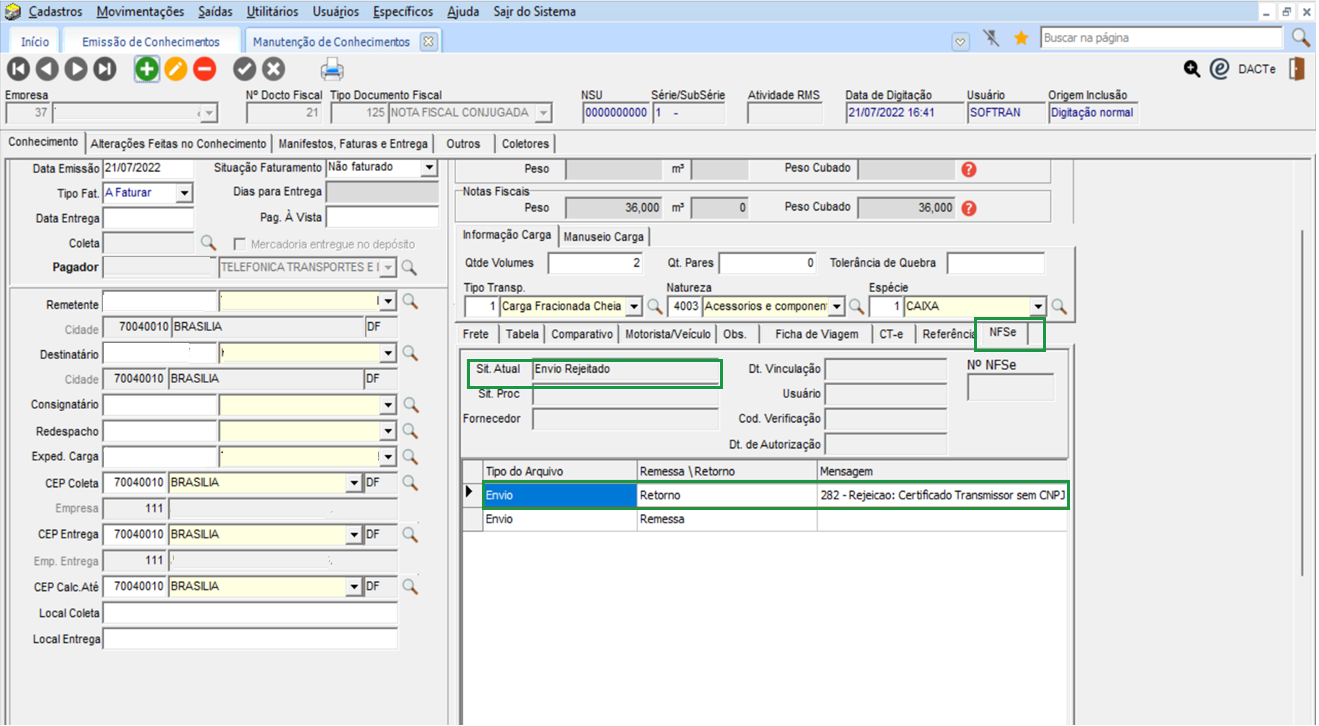Print using the printer icon

332,70
